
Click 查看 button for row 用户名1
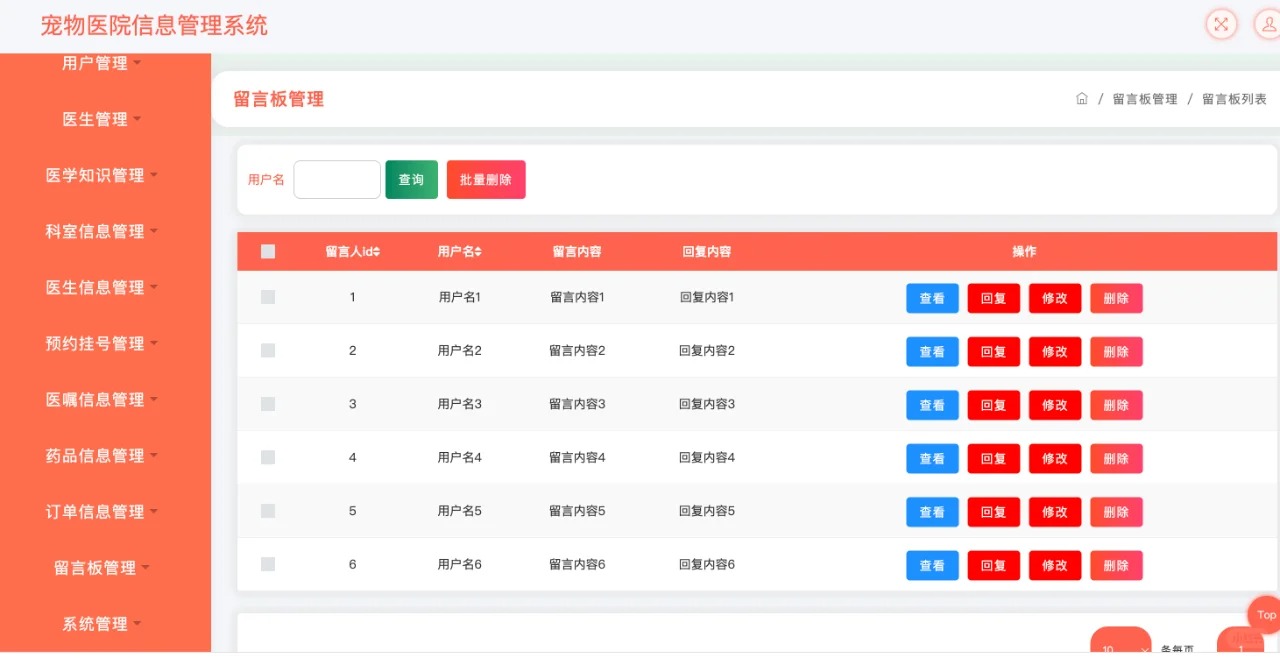pos(932,298)
